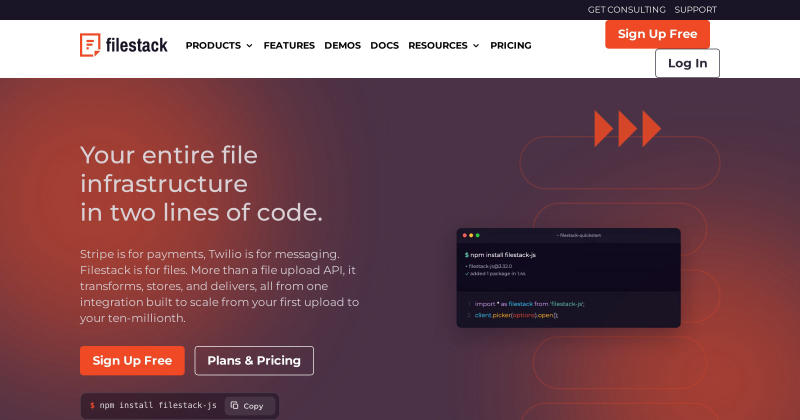The width and height of the screenshot is (800, 420).
Task: Copy the npm install command
Action: tap(249, 406)
